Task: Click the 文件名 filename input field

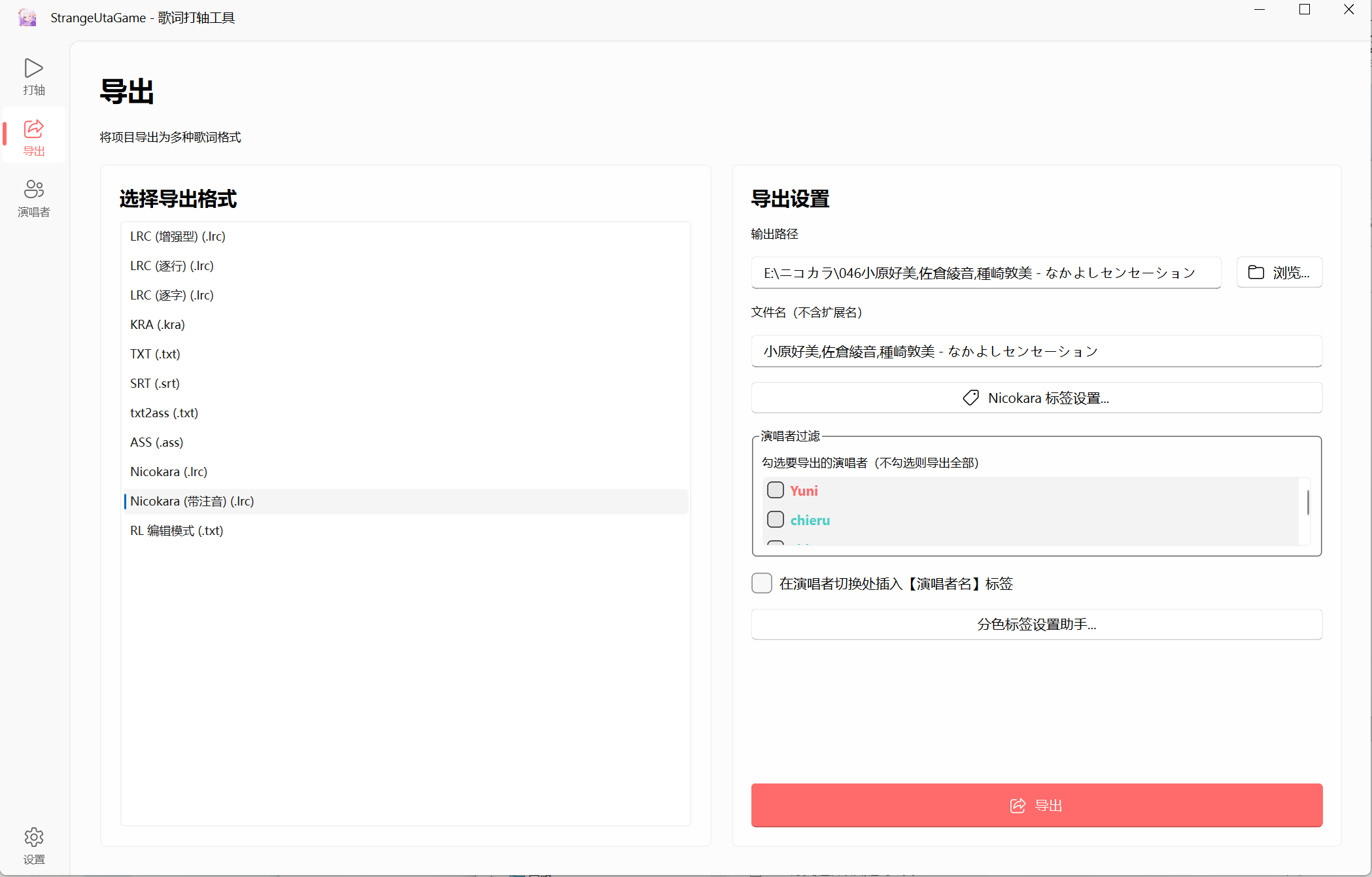Action: [1037, 351]
